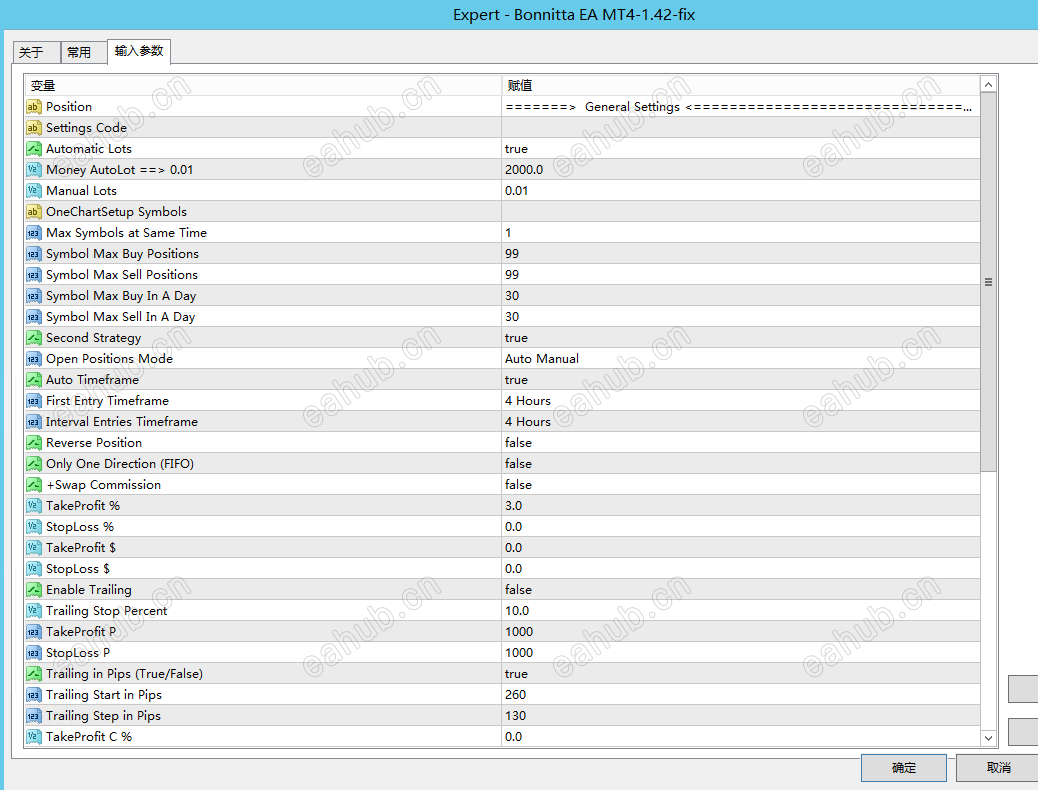Viewport: 1038px width, 790px height.
Task: Click the boolean icon beside Second Strategy
Action: [x=33, y=338]
